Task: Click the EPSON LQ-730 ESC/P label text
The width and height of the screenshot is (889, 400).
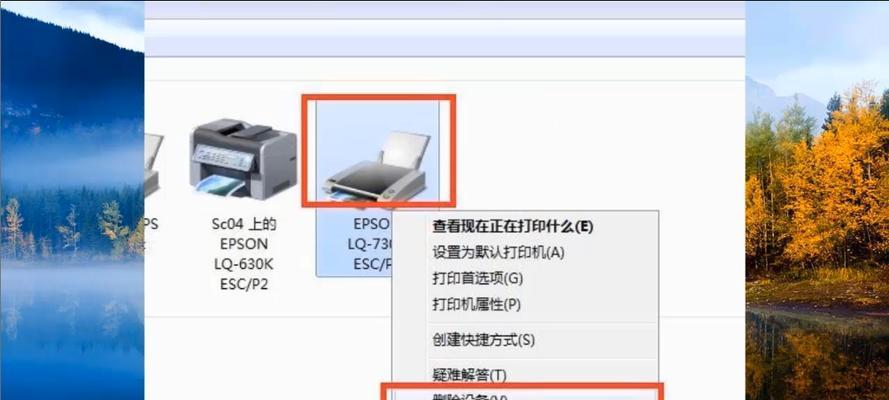Action: coord(372,244)
